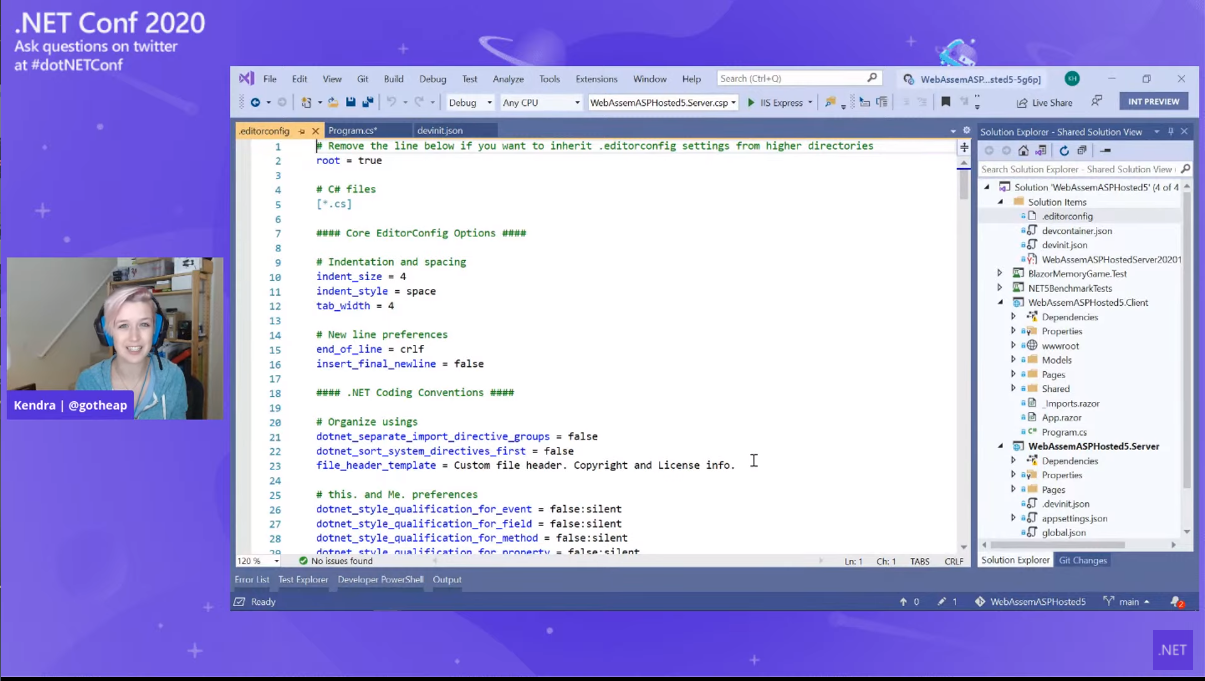Switch to the Program.cs tab
The height and width of the screenshot is (681, 1205).
[353, 131]
